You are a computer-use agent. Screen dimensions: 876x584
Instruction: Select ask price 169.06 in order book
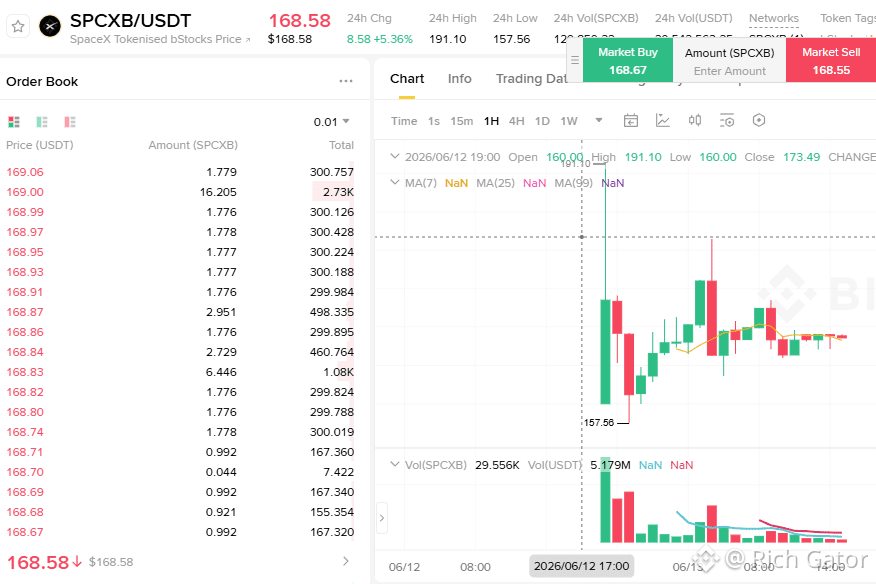25,172
